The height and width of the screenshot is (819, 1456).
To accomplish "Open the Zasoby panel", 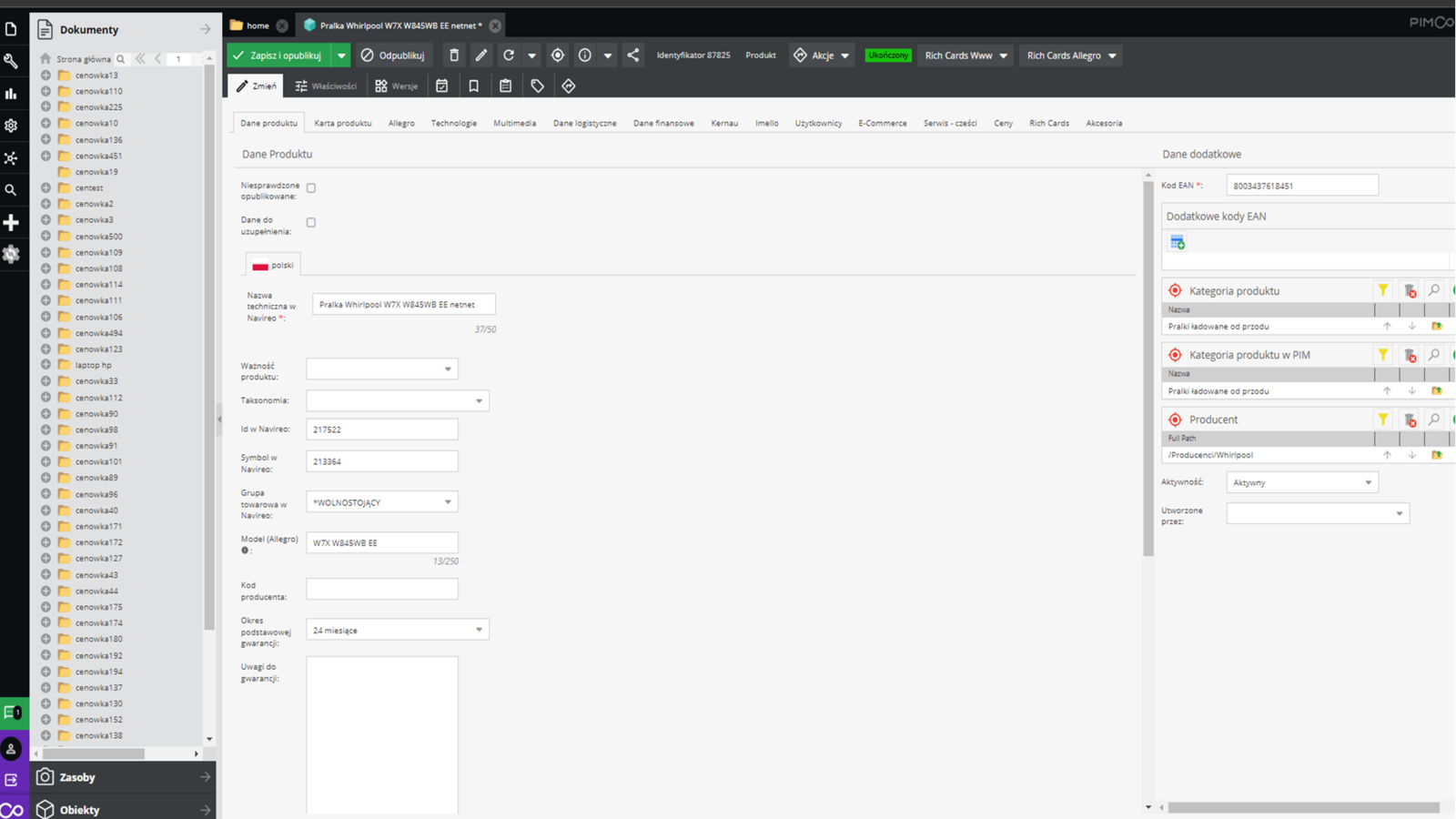I will point(123,777).
